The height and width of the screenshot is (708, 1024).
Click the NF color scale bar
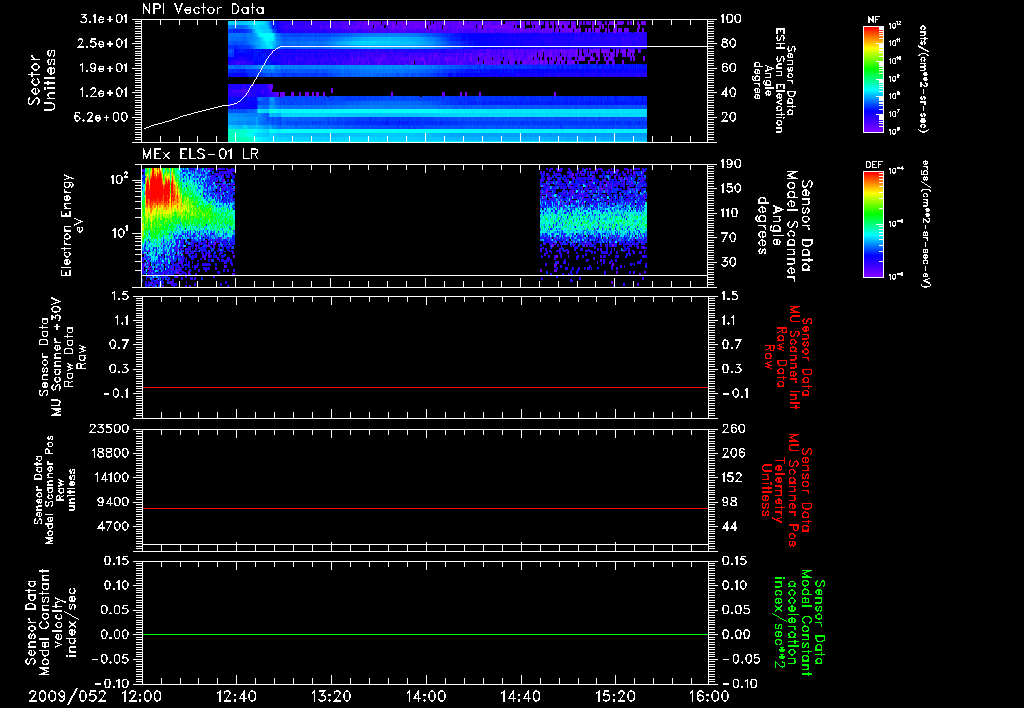pos(873,78)
